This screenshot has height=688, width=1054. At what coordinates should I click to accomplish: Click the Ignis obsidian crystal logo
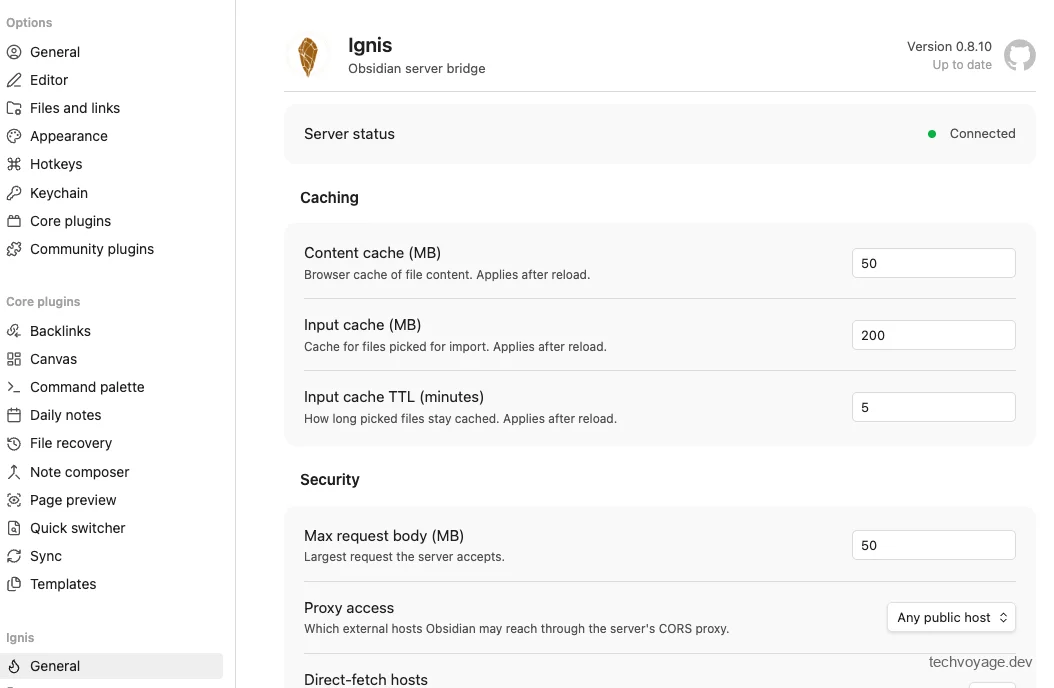pyautogui.click(x=308, y=56)
